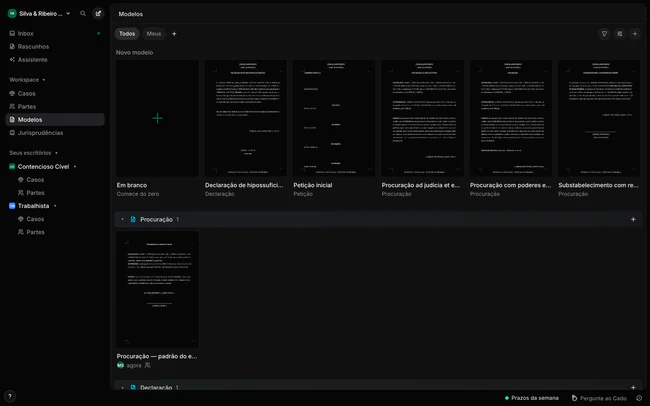Add a new view tab with plus
Viewport: 650px width, 406px height.
point(174,34)
